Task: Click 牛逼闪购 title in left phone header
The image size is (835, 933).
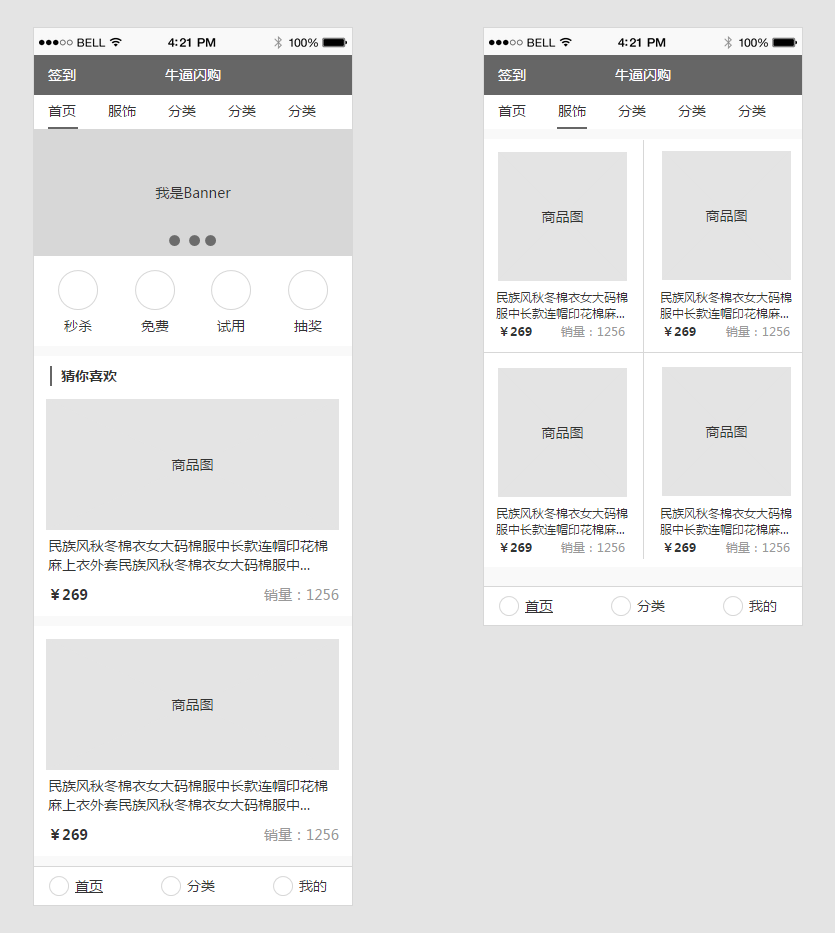Action: click(x=193, y=75)
